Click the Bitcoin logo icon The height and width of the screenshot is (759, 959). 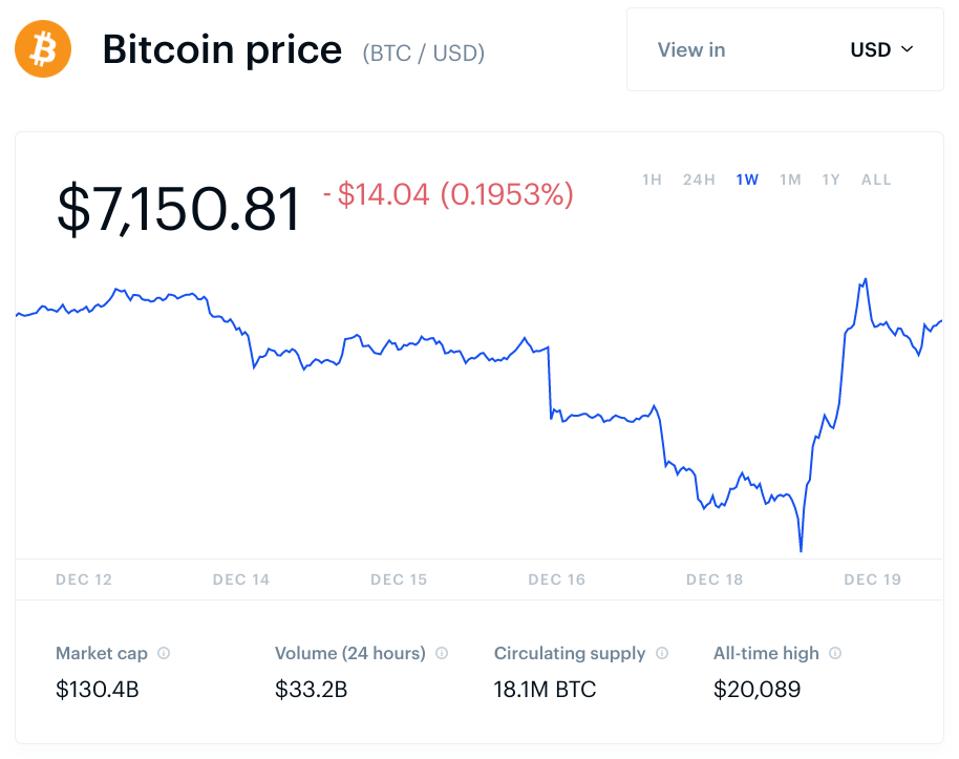44,47
